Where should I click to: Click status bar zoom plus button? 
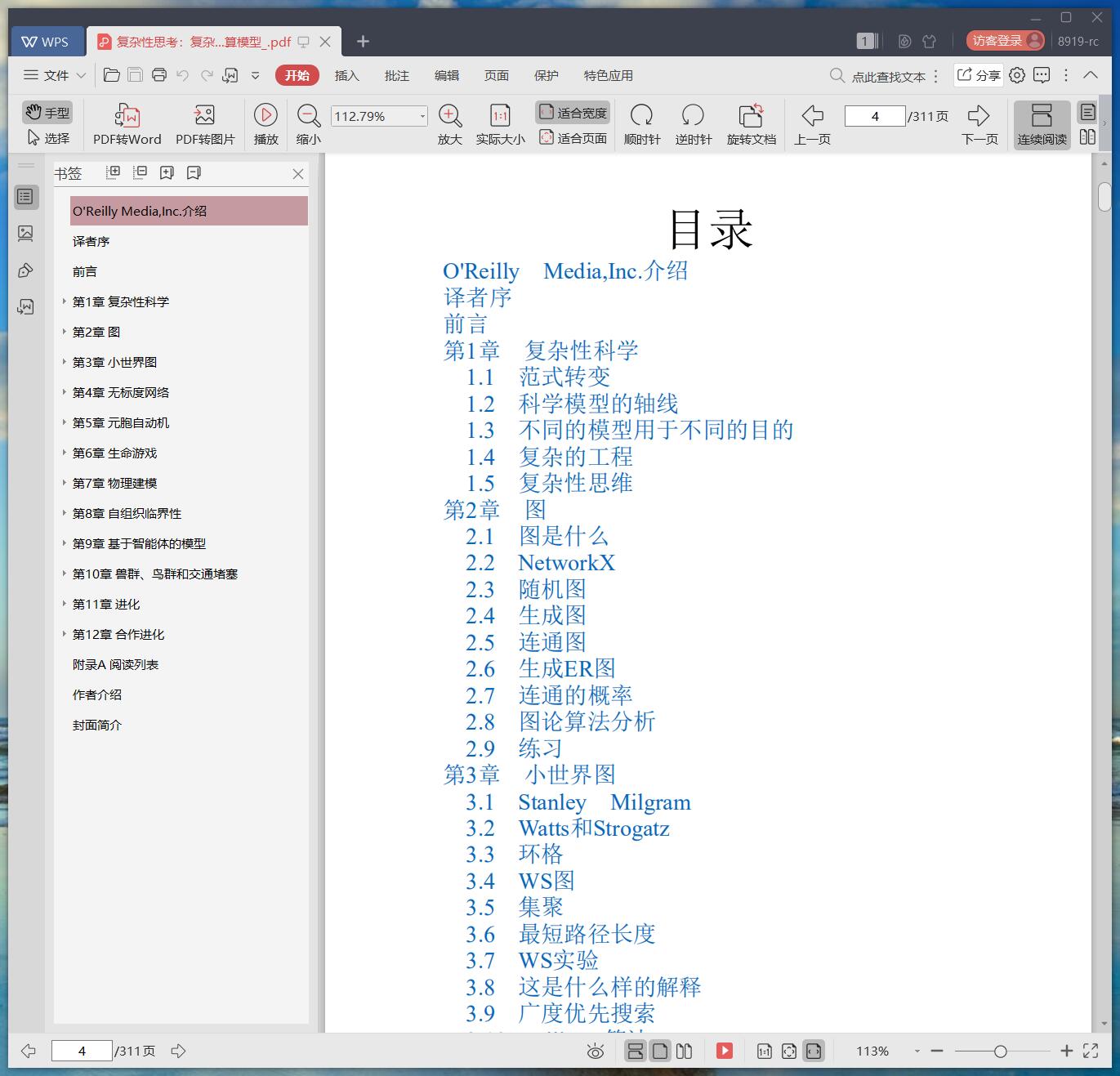1066,1051
